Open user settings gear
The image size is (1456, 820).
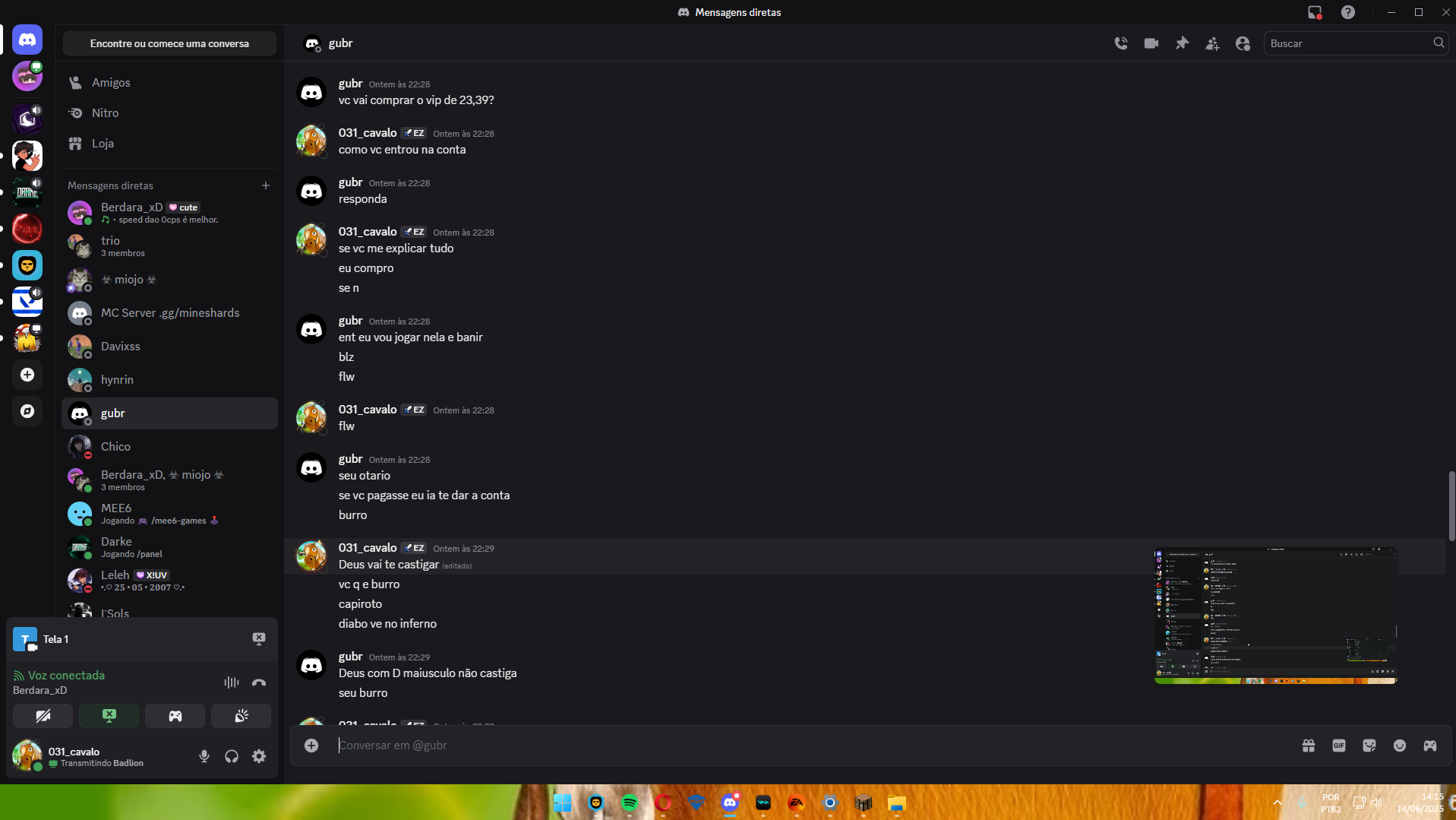pos(259,756)
